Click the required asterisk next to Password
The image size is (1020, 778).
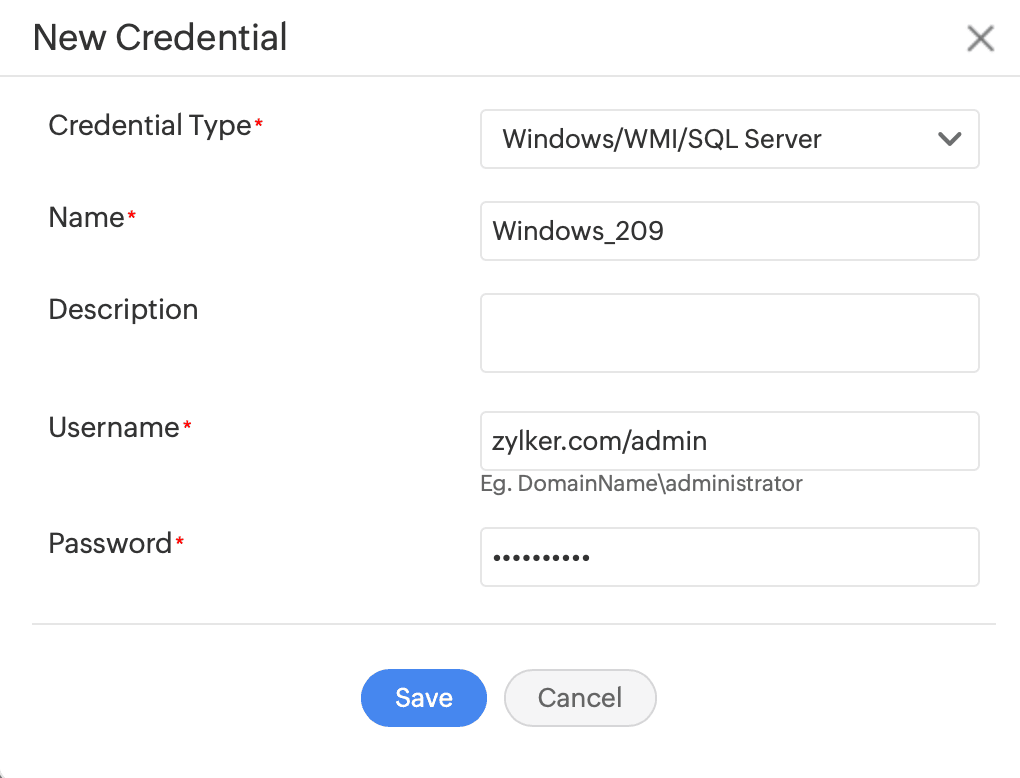(180, 542)
